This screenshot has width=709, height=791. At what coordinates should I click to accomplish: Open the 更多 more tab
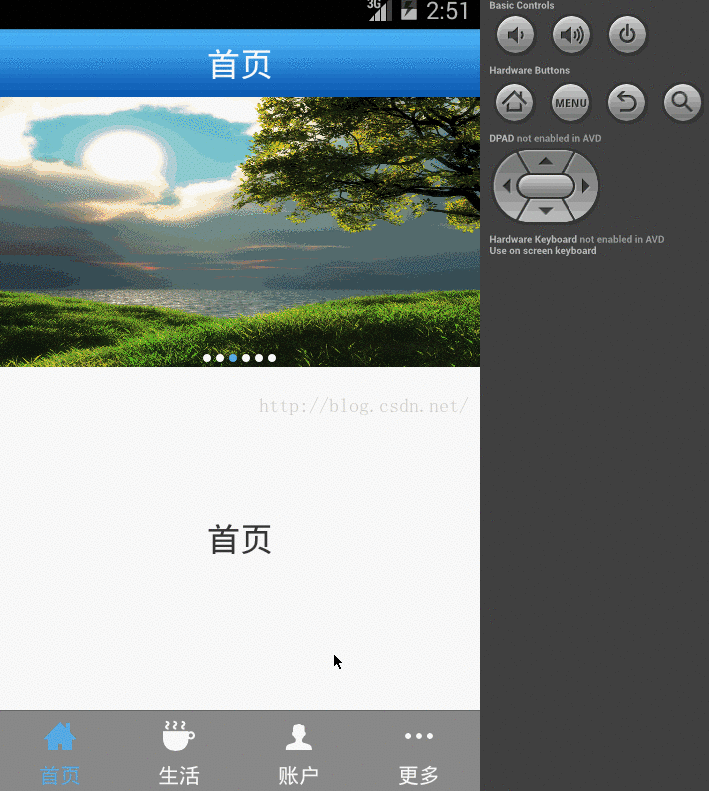pos(419,753)
